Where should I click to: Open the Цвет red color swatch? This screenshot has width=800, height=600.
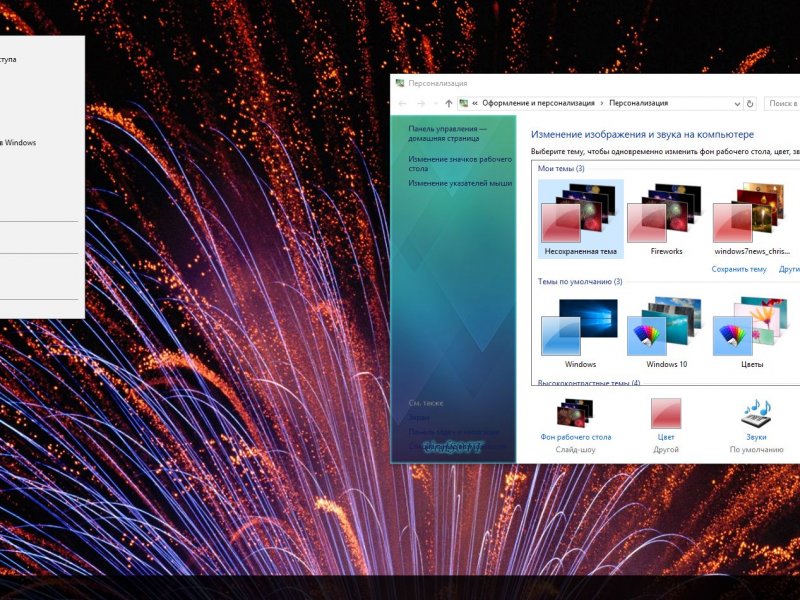pos(666,413)
